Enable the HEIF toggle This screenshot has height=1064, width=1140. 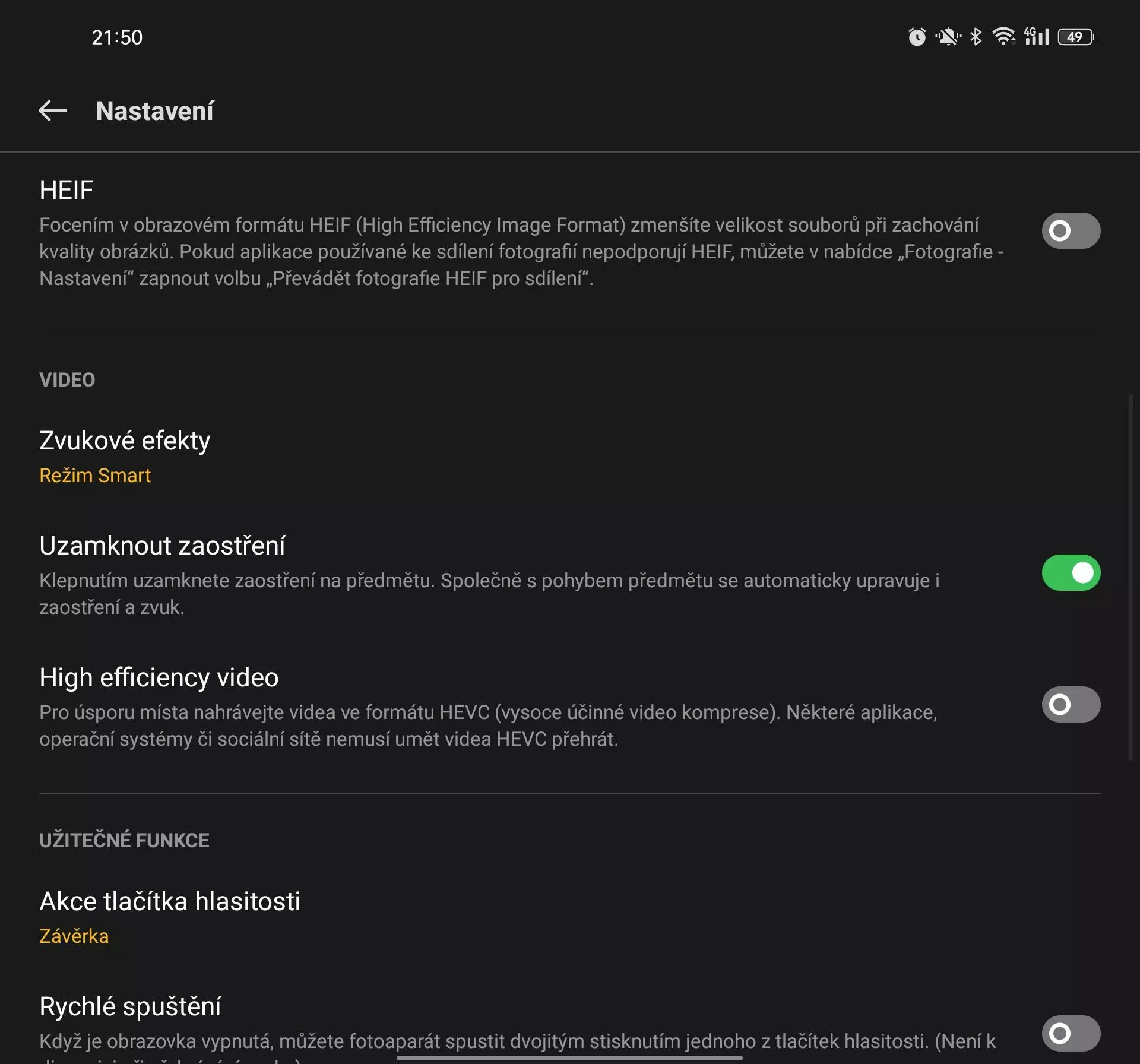click(1071, 230)
